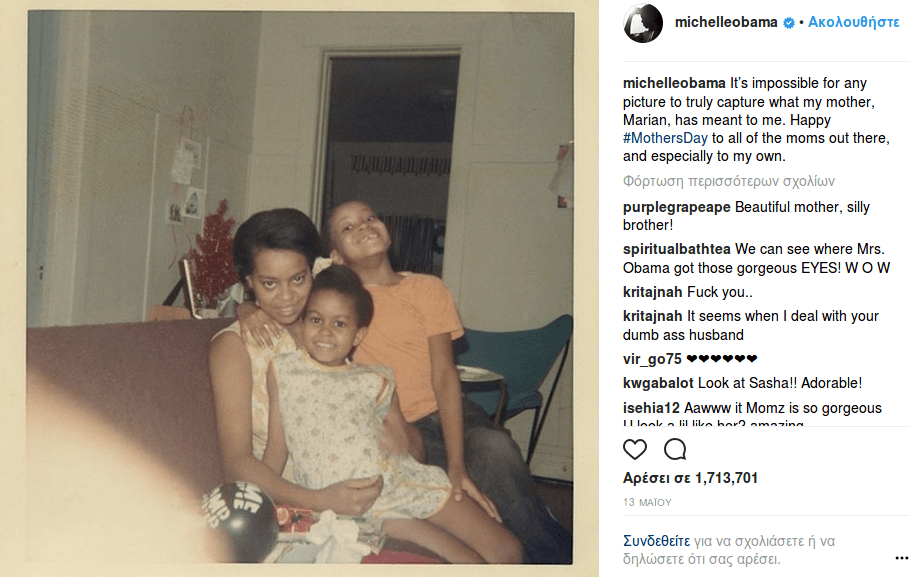Open michelleobama profile picture avatar
The width and height of the screenshot is (917, 577).
[643, 23]
